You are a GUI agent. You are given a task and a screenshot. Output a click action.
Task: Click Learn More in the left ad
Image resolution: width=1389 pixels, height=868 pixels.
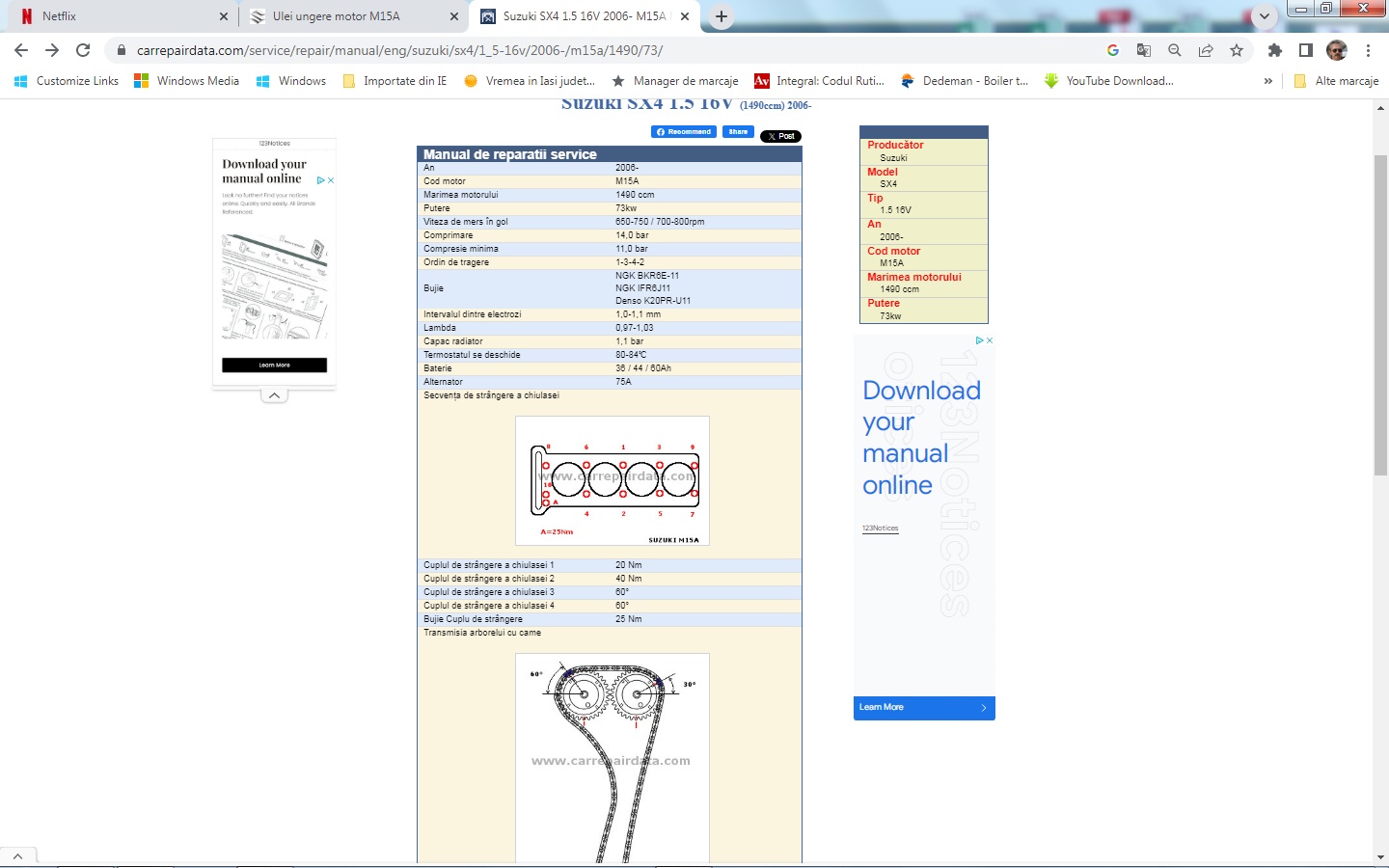click(274, 366)
